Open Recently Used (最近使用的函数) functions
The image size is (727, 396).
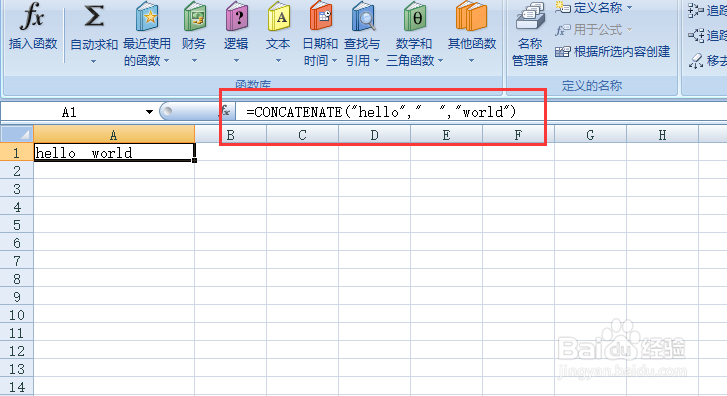coord(147,33)
